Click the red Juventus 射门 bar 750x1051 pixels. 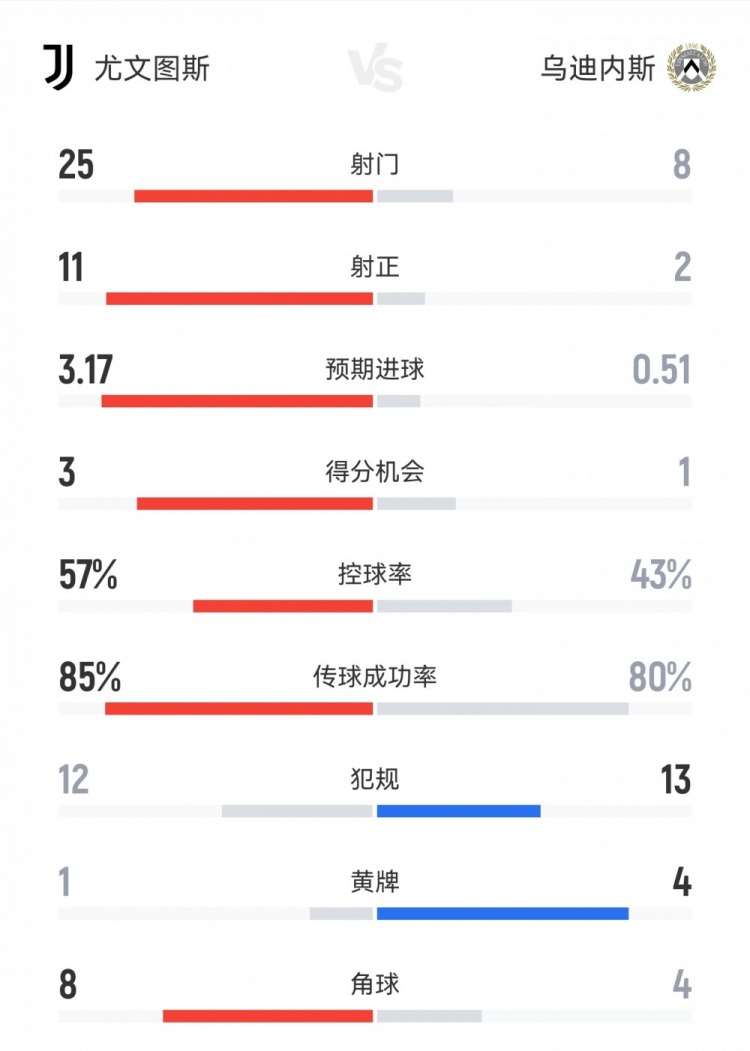[253, 196]
